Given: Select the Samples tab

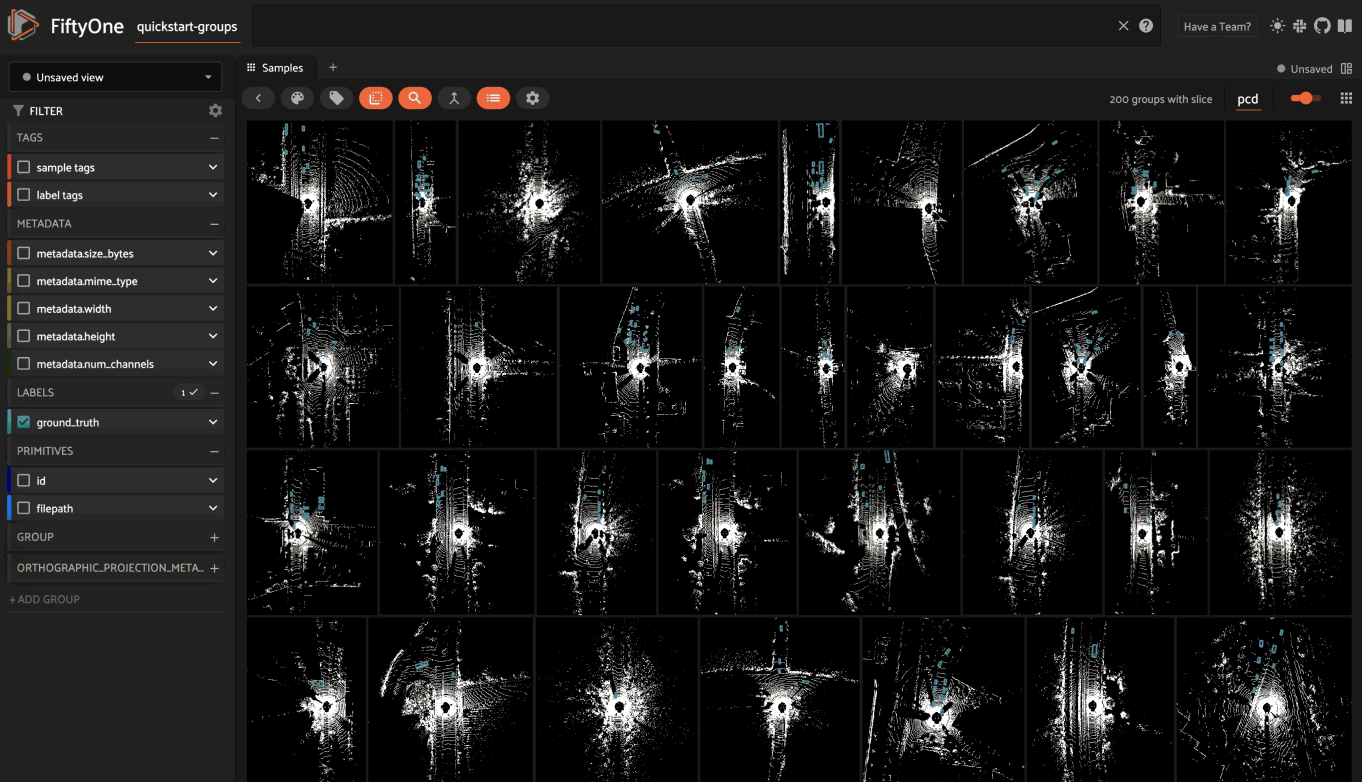Looking at the screenshot, I should point(277,68).
